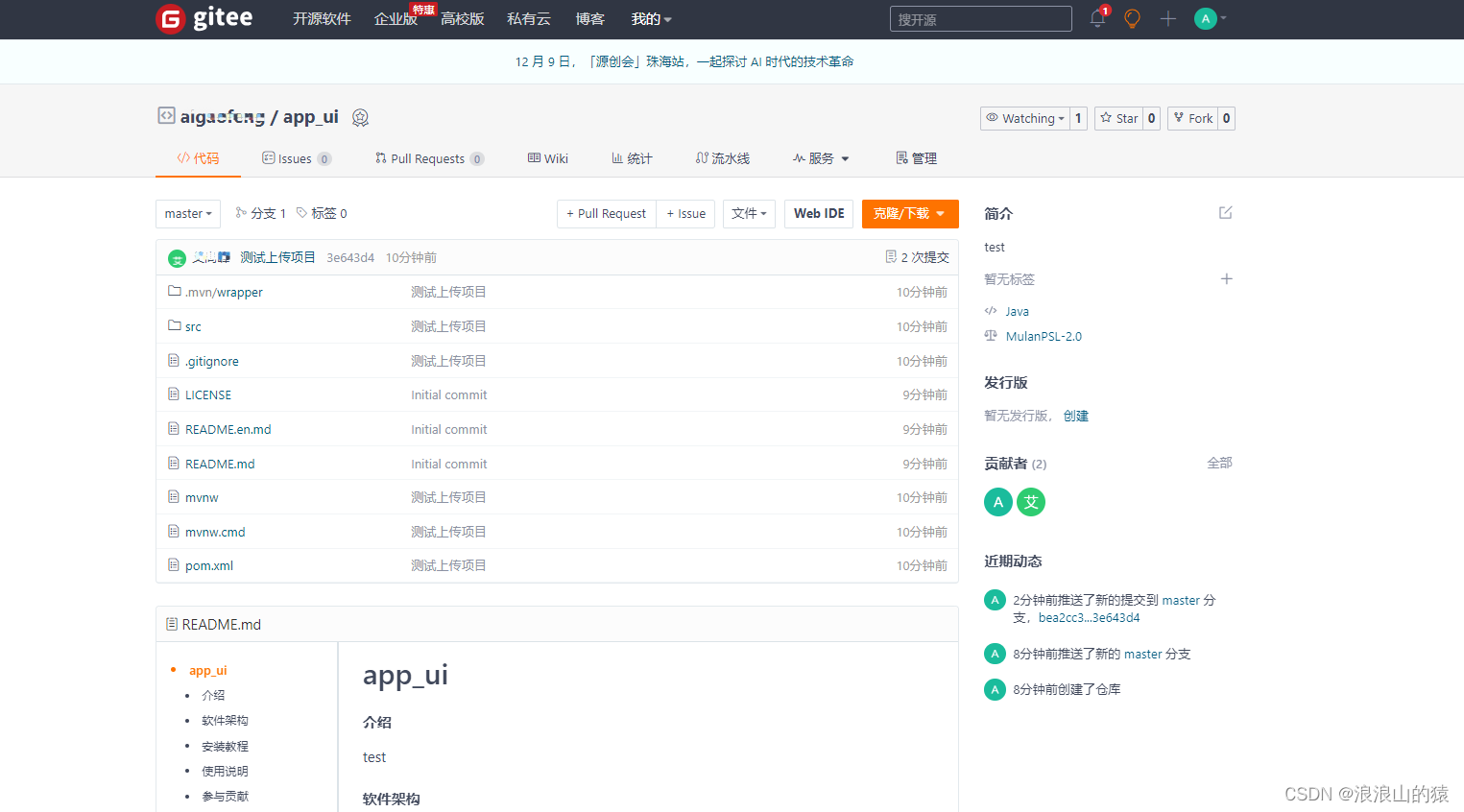Open the 克隆/下载 dropdown button
The height and width of the screenshot is (812, 1464).
coord(910,214)
